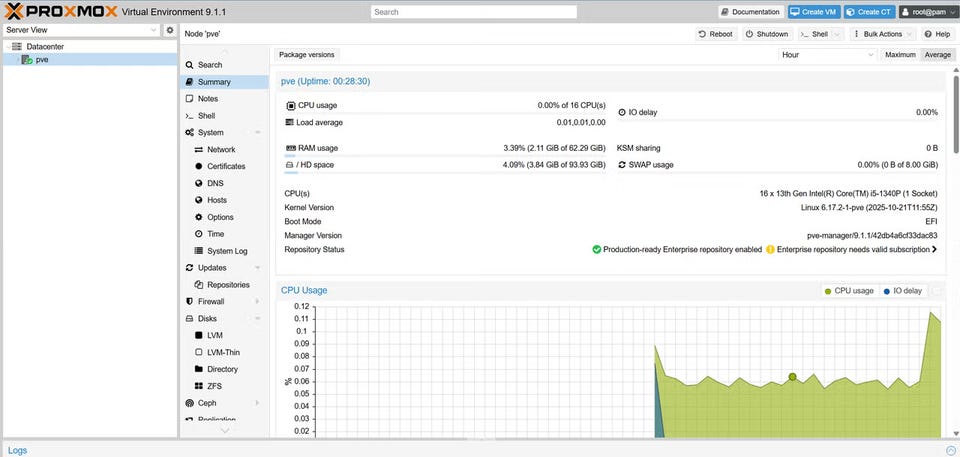960x457 pixels.
Task: Open the Hour timeframe dropdown
Action: tap(828, 55)
